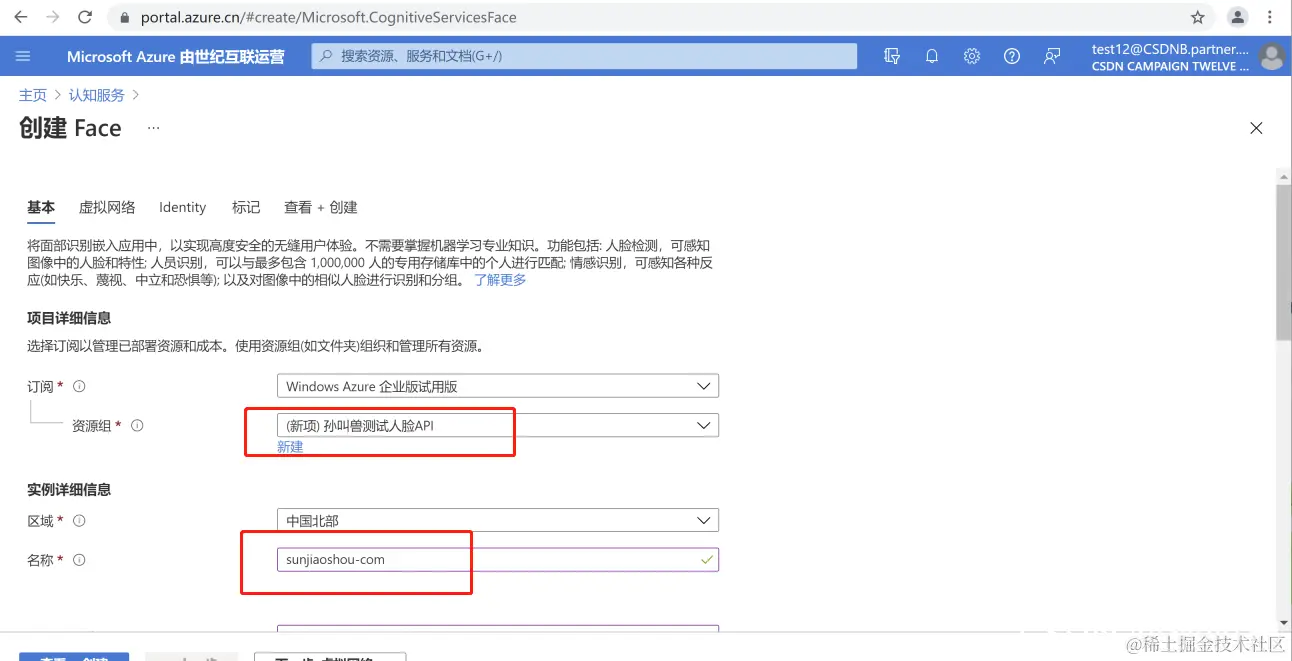This screenshot has width=1292, height=661.
Task: Switch to the 查看 + 创建 tab
Action: [x=321, y=207]
